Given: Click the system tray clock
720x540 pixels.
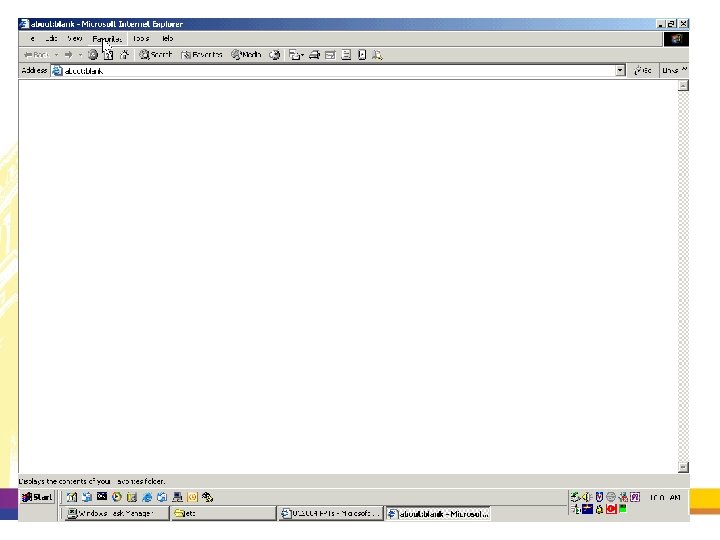Looking at the screenshot, I should 665,497.
